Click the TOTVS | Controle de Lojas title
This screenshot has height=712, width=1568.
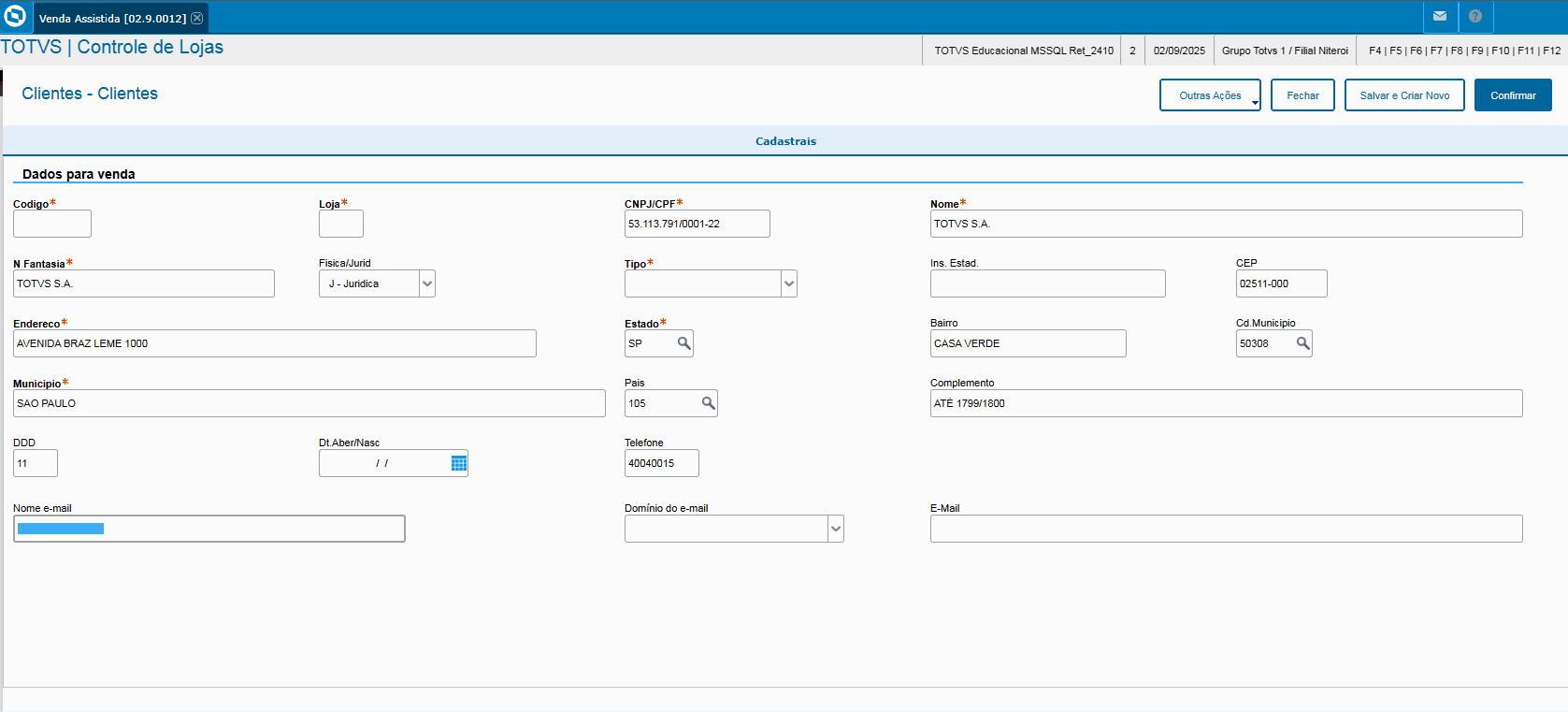coord(112,47)
